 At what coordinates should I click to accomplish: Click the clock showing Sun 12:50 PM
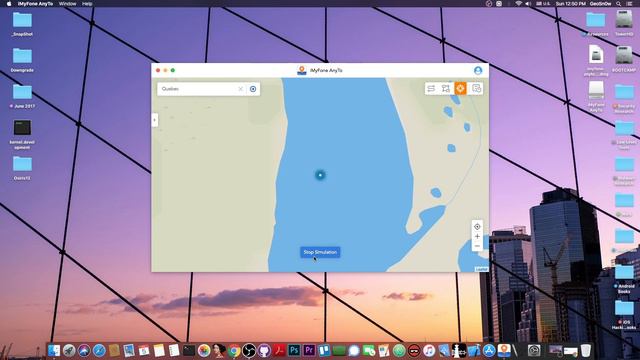pos(571,4)
